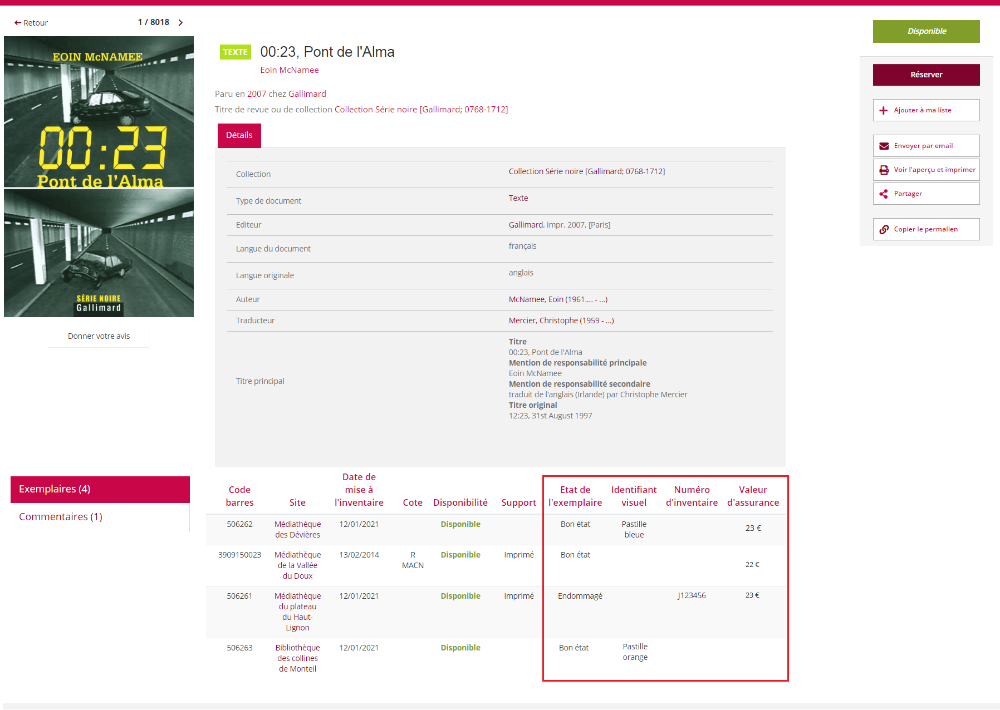Click the green TEXTE document type badge

235,52
